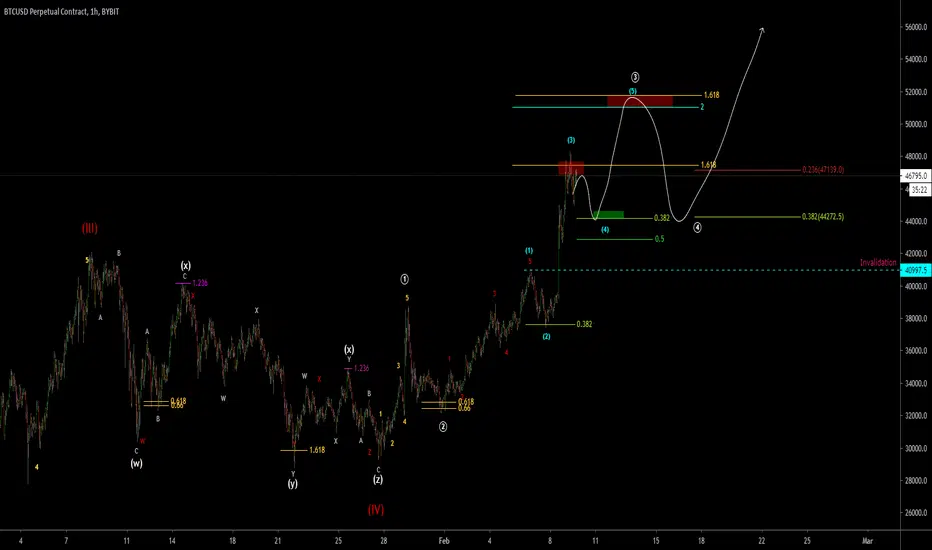Select the current price label 46795.0
Image resolution: width=932 pixels, height=550 pixels.
(x=916, y=175)
